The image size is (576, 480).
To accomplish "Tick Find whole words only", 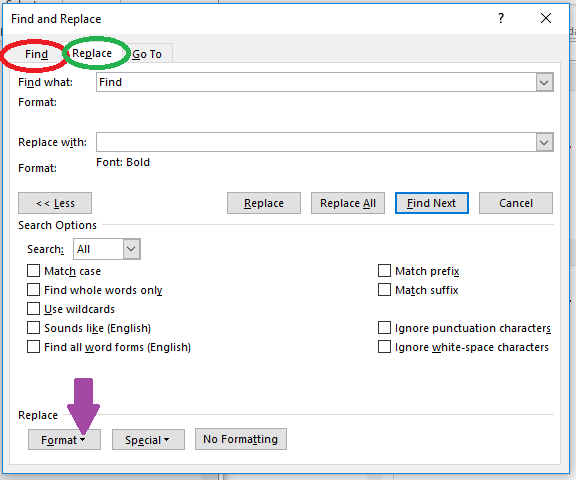I will click(33, 290).
